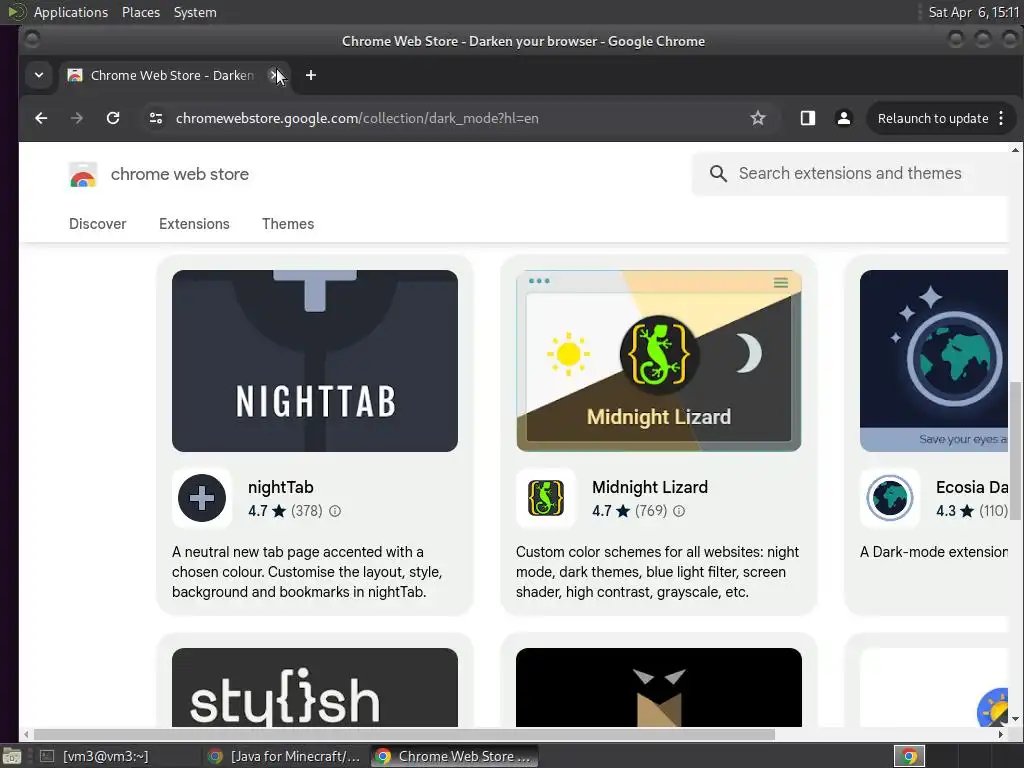Bookmark this page with the star icon
This screenshot has height=768, width=1024.
click(758, 118)
